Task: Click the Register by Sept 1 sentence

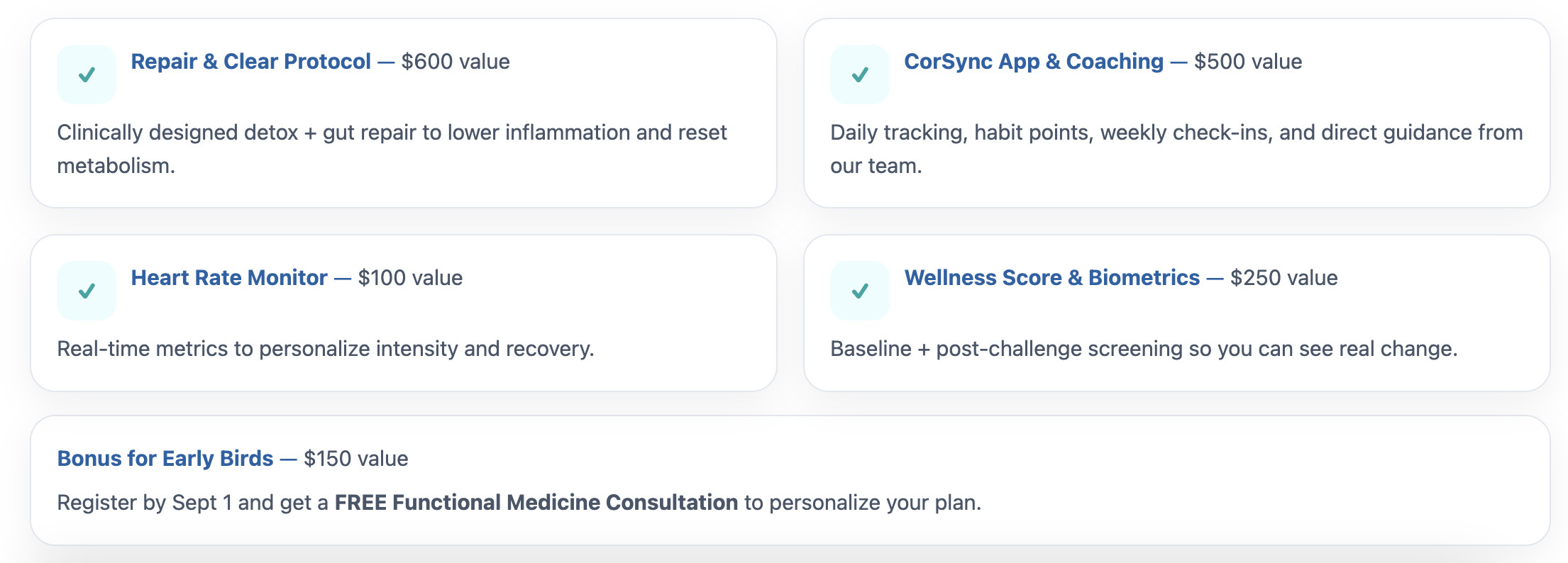Action: point(519,503)
